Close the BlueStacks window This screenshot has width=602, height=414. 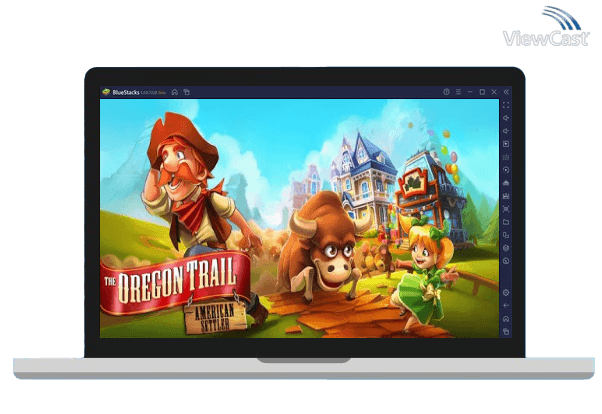pyautogui.click(x=494, y=92)
